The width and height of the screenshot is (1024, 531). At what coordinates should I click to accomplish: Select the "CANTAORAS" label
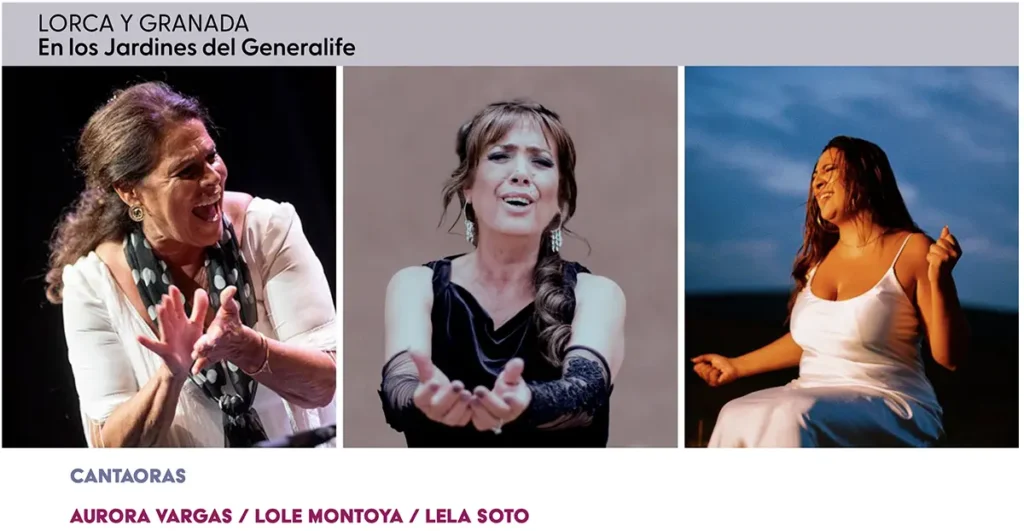(128, 476)
